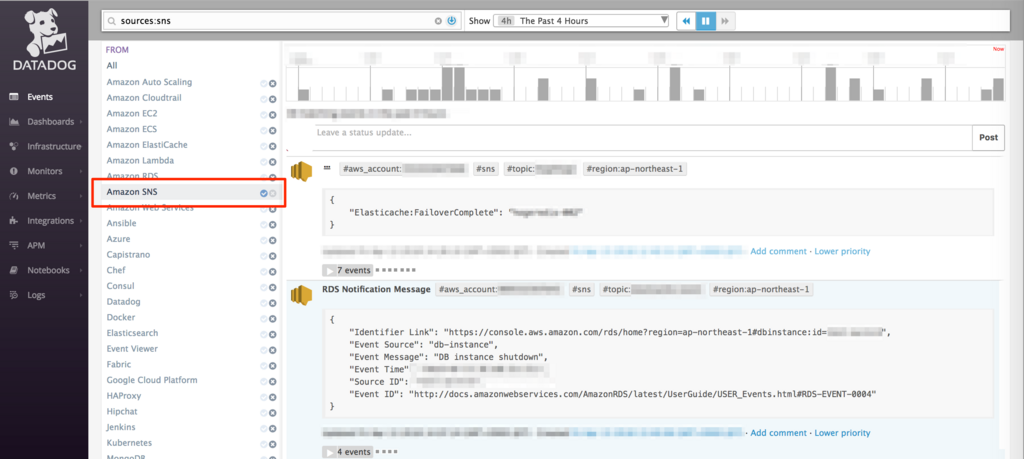The image size is (1024, 459).
Task: Exclude Ansible source using x icon
Action: 272,225
